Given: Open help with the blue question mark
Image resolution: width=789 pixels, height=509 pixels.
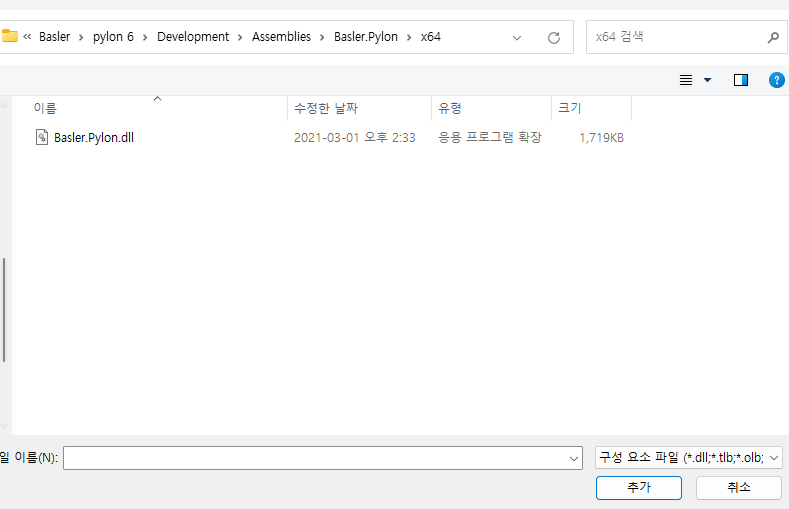Looking at the screenshot, I should click(776, 80).
